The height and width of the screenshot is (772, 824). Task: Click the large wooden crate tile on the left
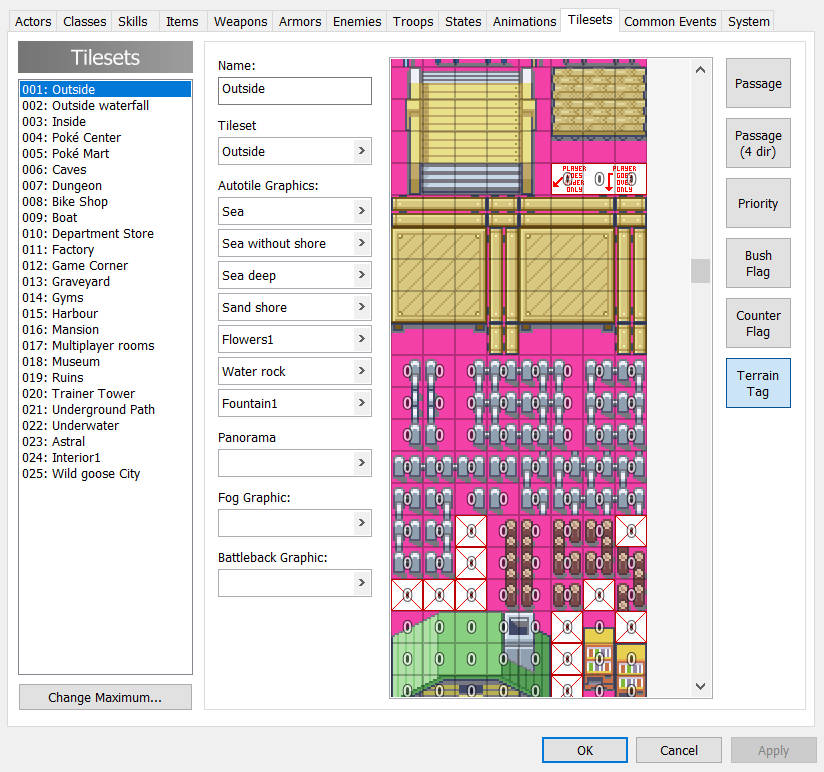point(439,275)
